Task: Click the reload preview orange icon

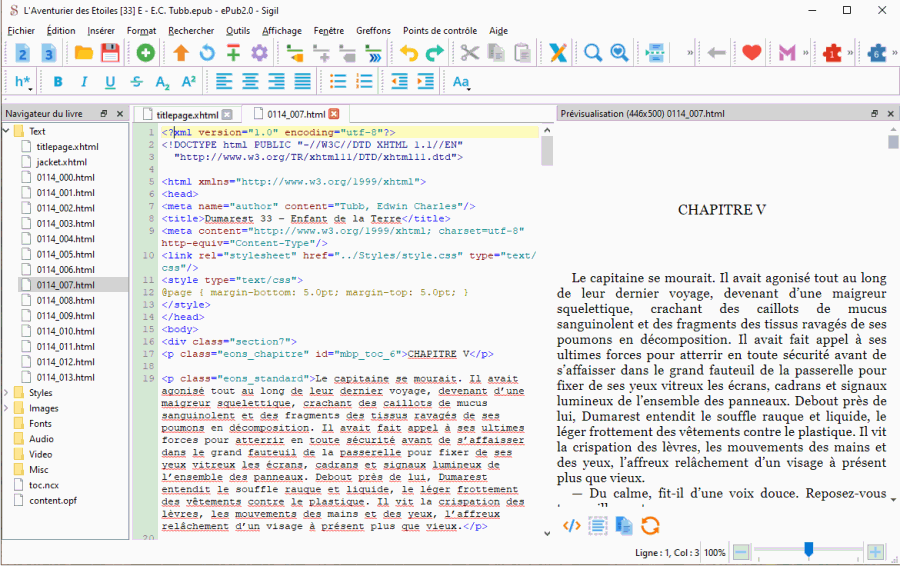Action: click(650, 525)
